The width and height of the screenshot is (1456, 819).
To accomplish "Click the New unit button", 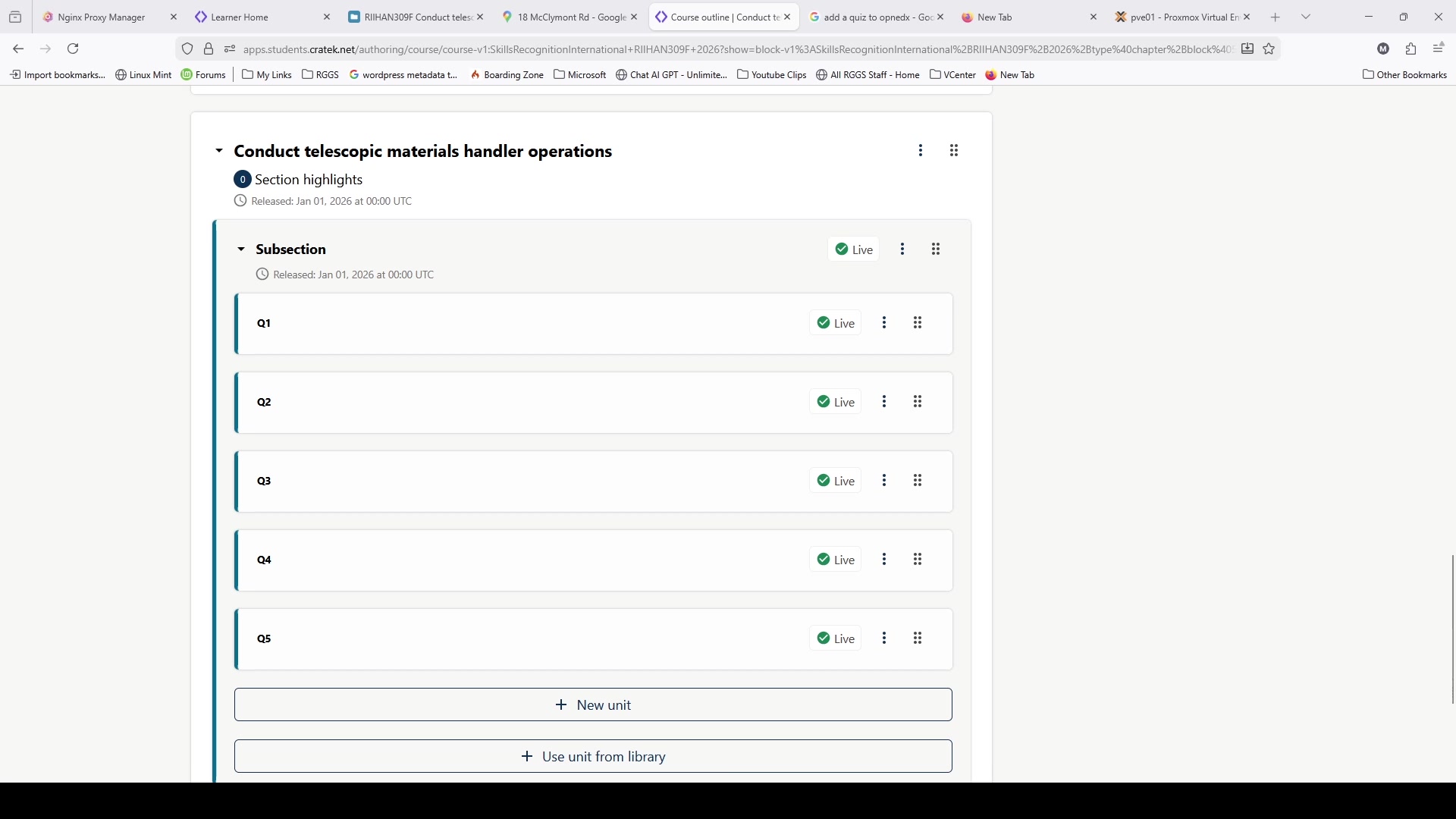I will [x=593, y=705].
